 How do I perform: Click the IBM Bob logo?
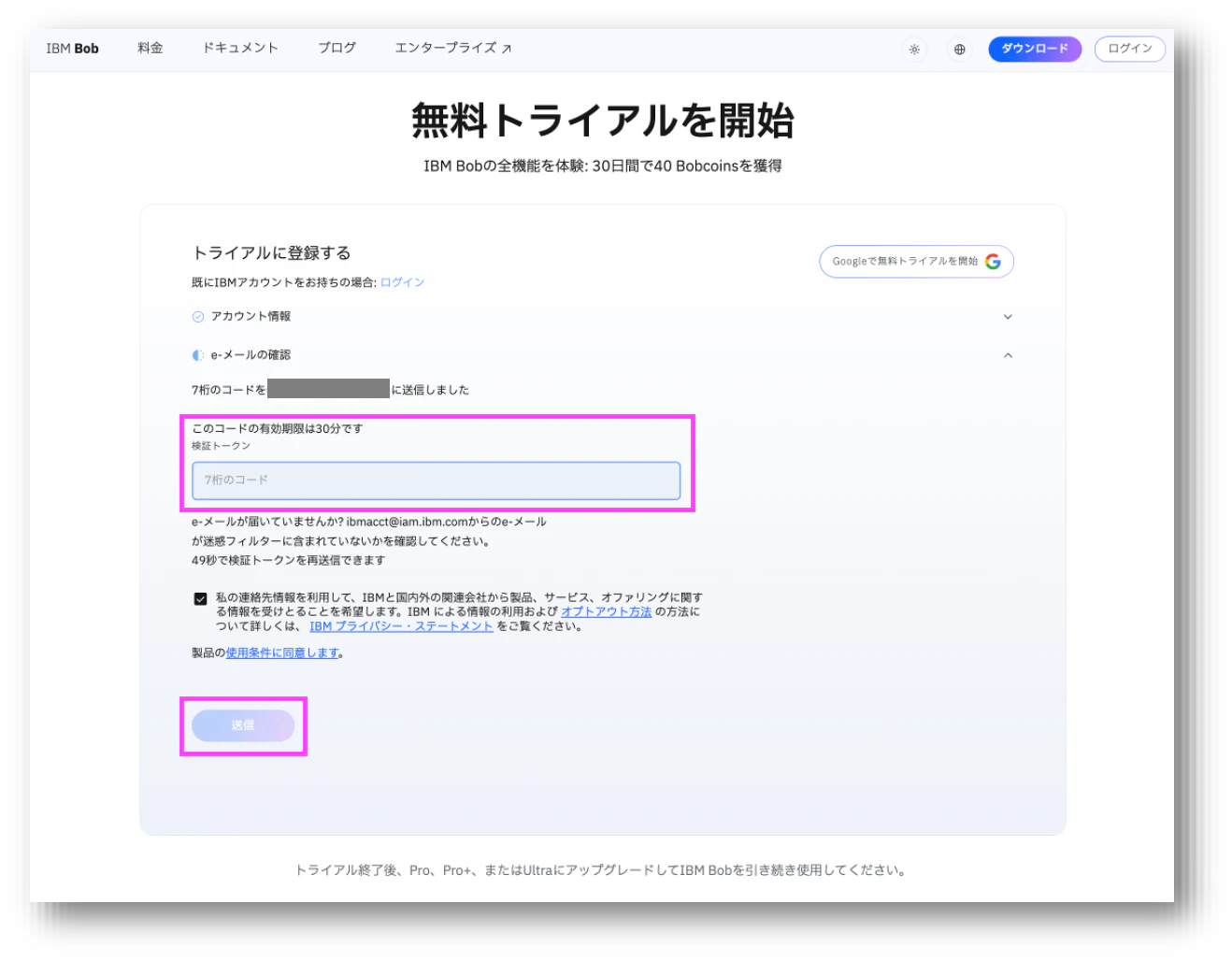73,49
